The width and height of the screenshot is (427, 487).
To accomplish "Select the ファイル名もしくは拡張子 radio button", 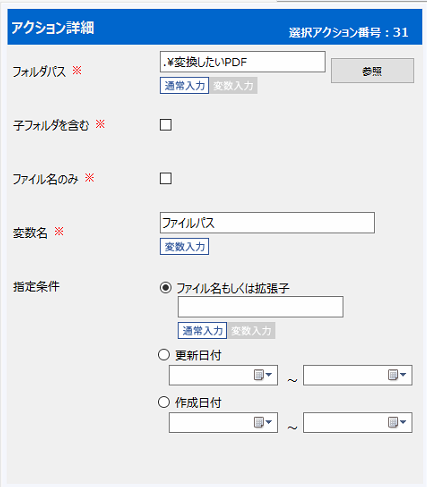I will [x=166, y=288].
